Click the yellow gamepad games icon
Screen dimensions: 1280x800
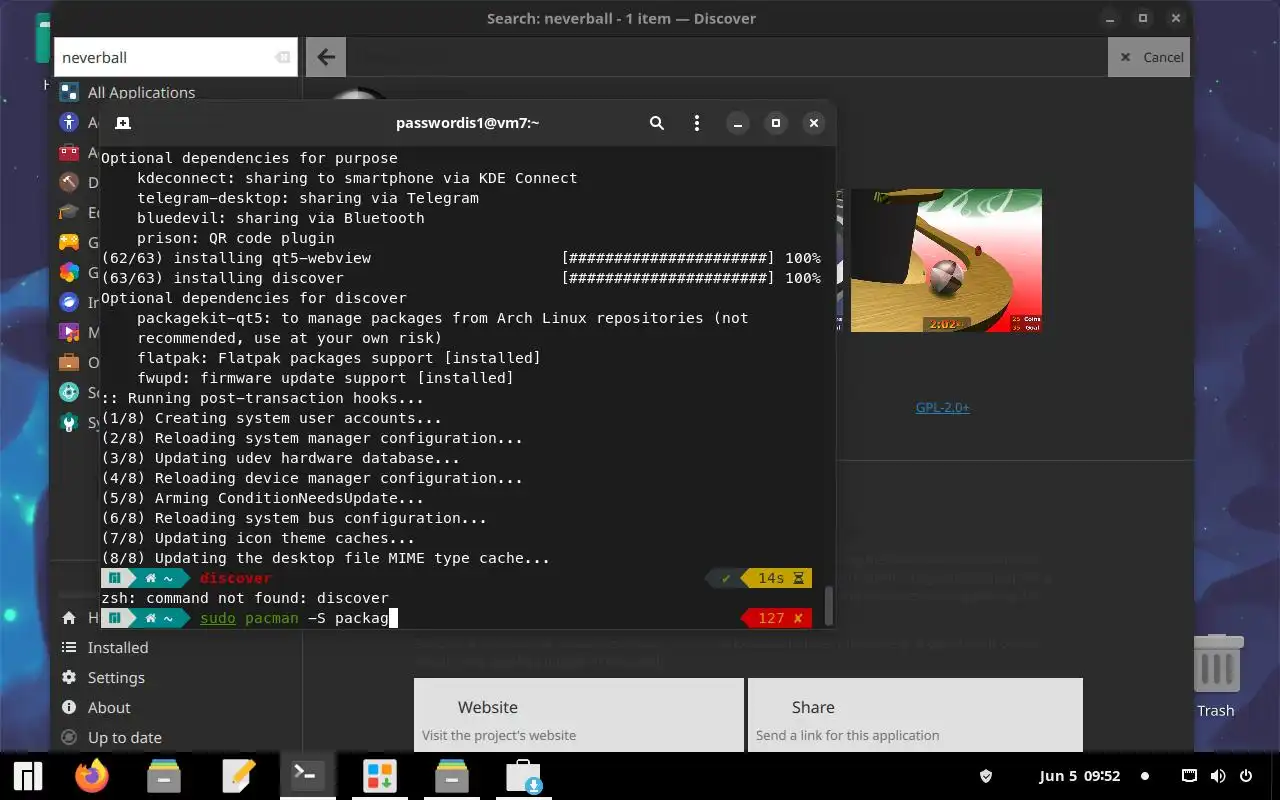(x=69, y=242)
